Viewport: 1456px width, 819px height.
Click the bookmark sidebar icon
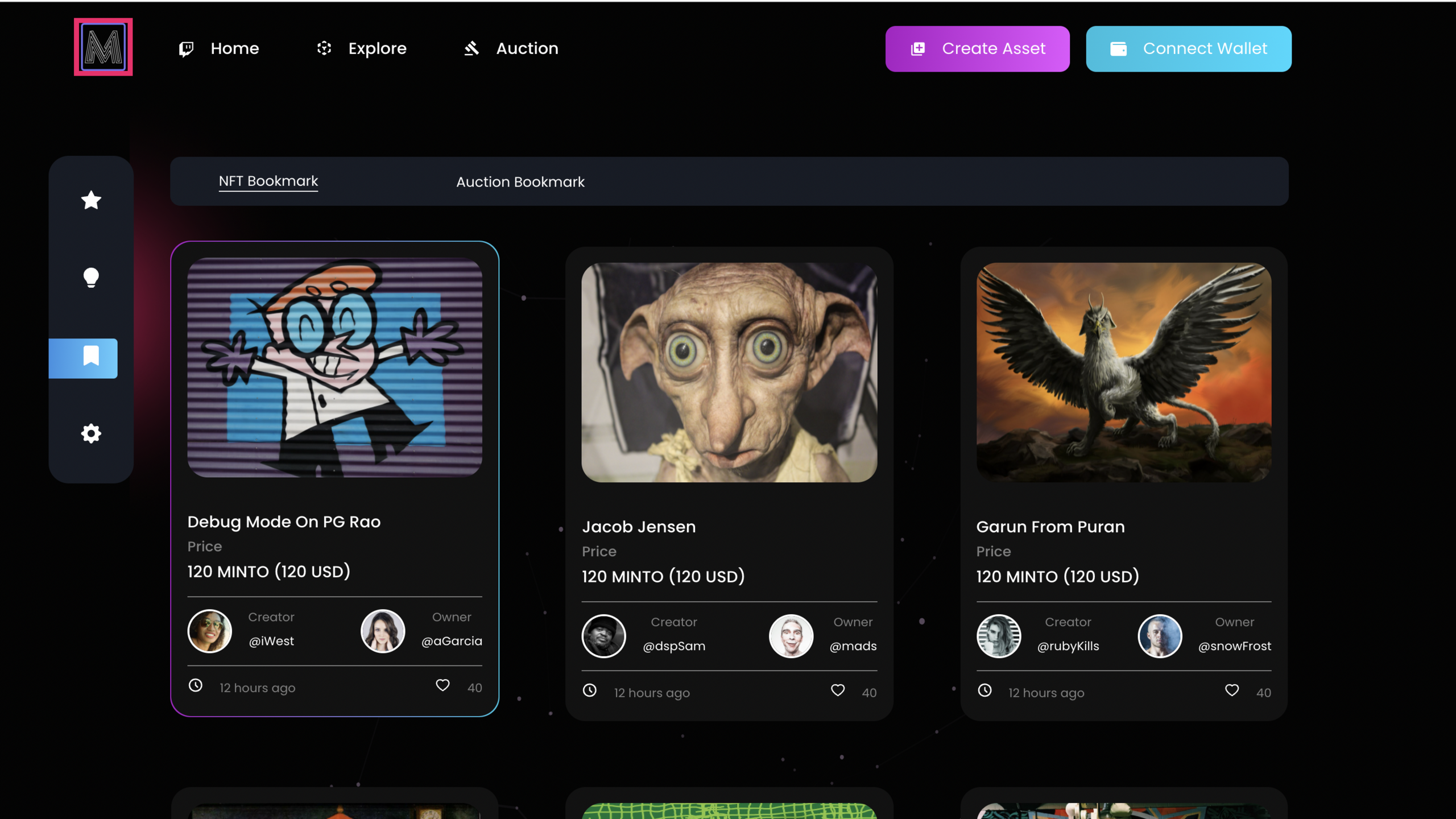pos(90,357)
